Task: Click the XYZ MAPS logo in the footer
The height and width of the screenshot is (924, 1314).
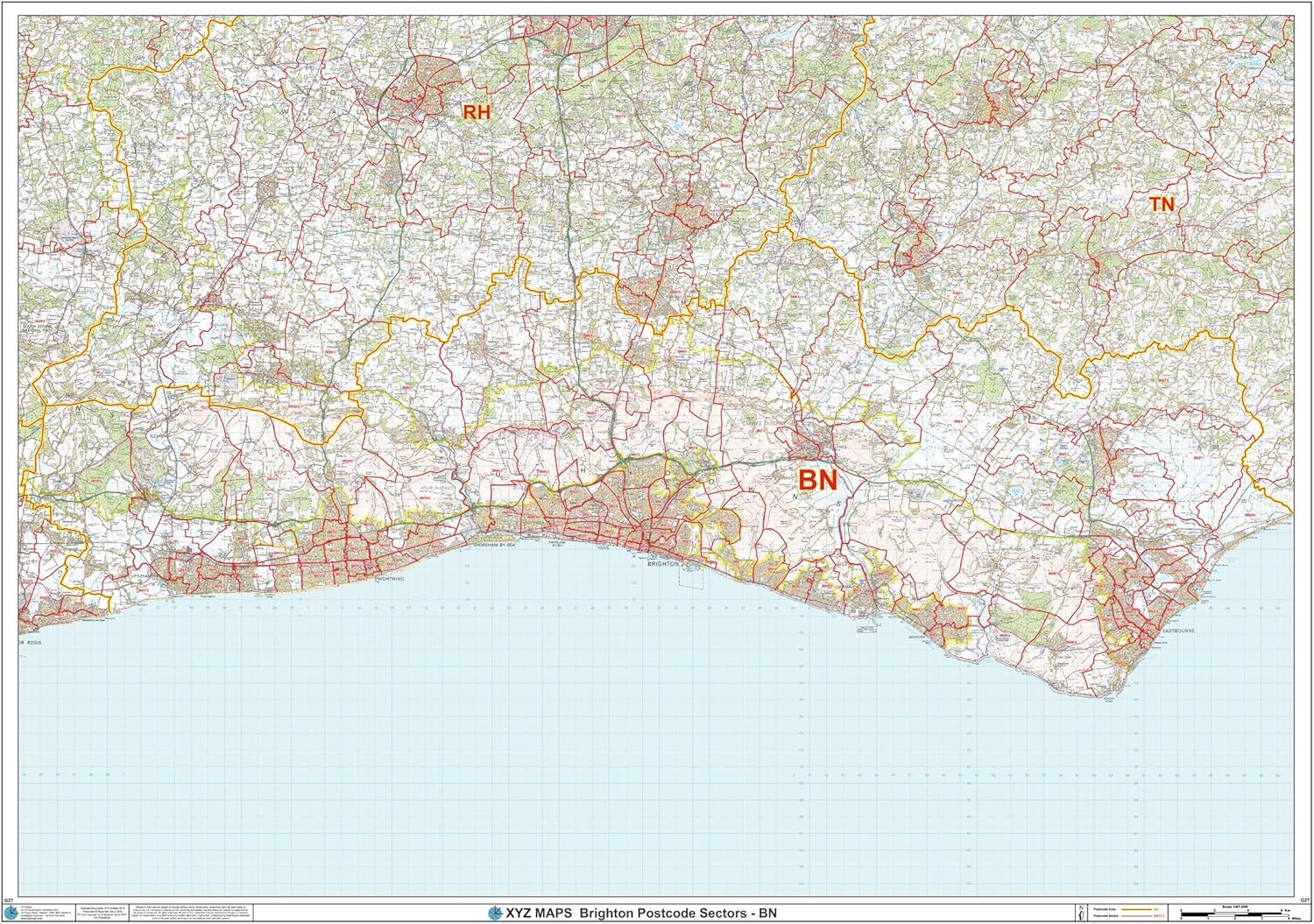Action: 493,913
